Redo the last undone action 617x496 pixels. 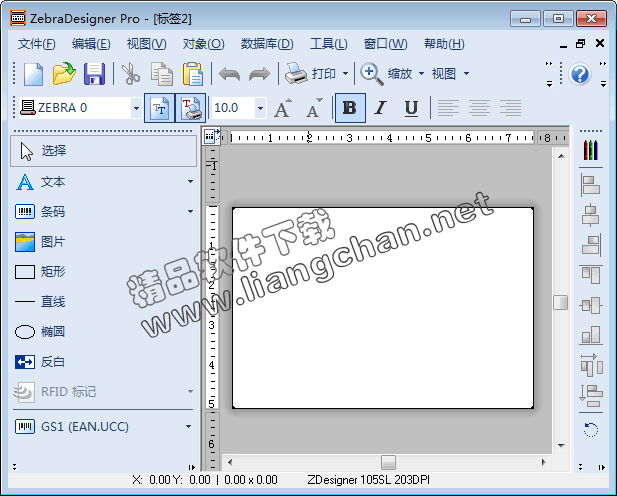click(x=260, y=74)
